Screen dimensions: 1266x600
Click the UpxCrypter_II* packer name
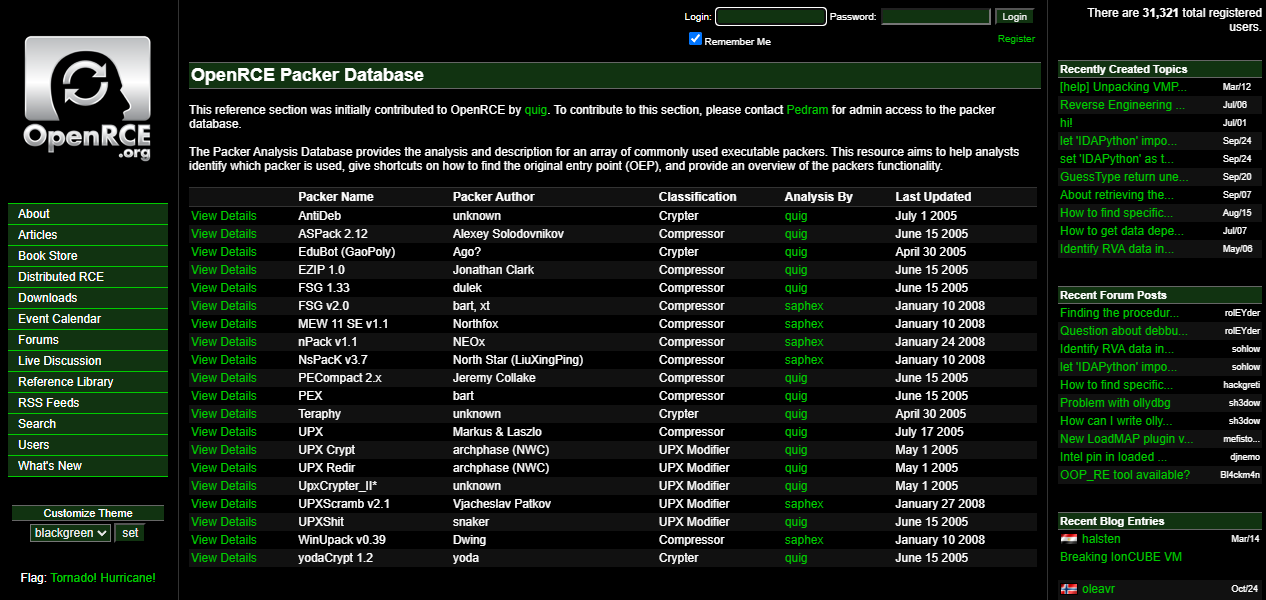(x=337, y=486)
